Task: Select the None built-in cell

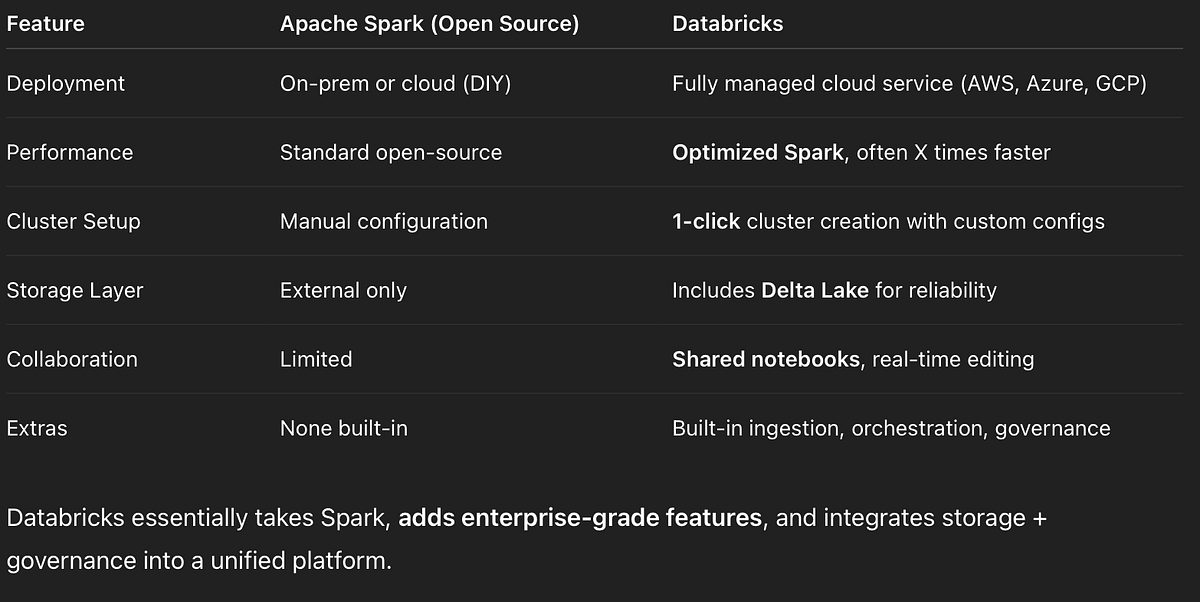Action: pos(343,428)
